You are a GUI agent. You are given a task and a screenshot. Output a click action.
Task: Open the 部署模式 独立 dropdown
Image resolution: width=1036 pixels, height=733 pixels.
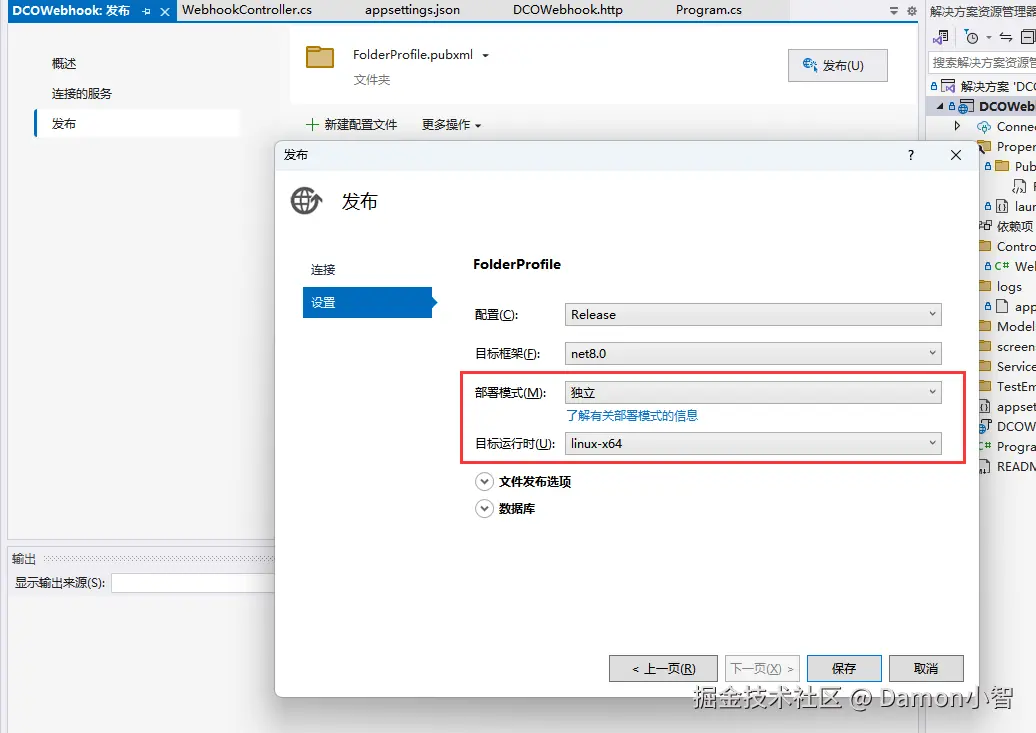pyautogui.click(x=753, y=393)
